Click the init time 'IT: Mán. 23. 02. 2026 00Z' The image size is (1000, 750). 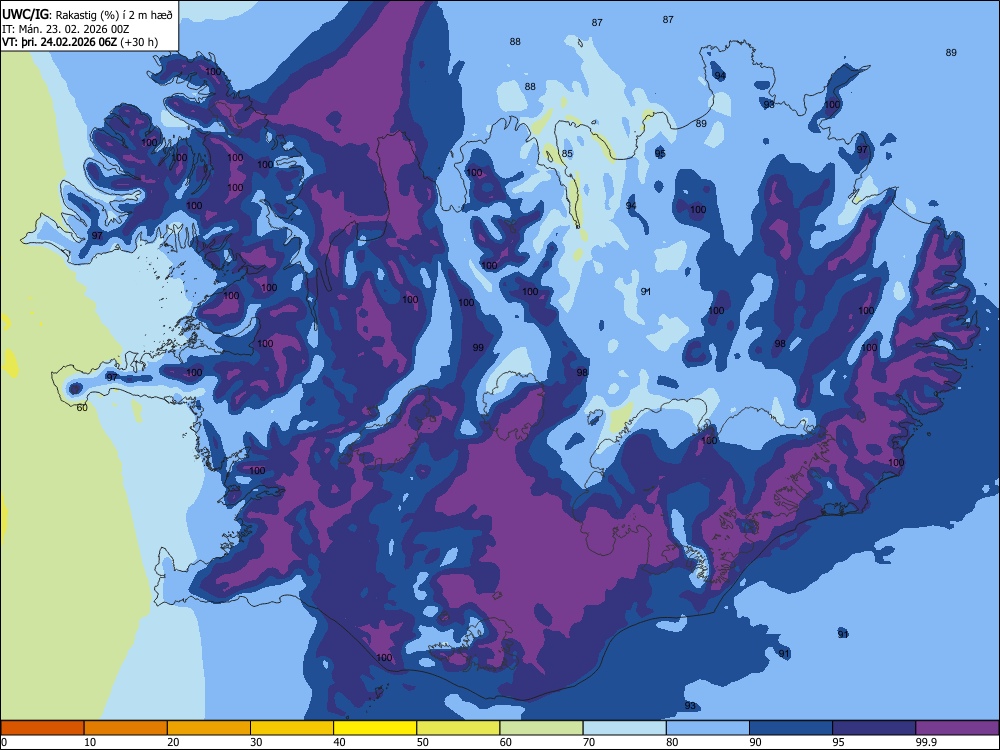(x=66, y=29)
